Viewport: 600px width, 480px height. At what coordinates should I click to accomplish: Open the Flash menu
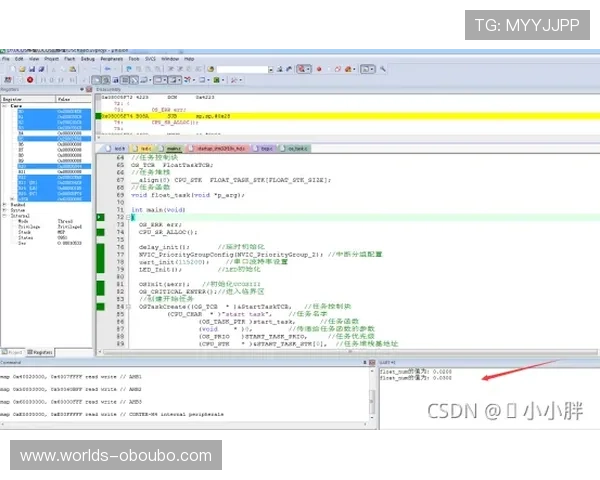[x=69, y=59]
